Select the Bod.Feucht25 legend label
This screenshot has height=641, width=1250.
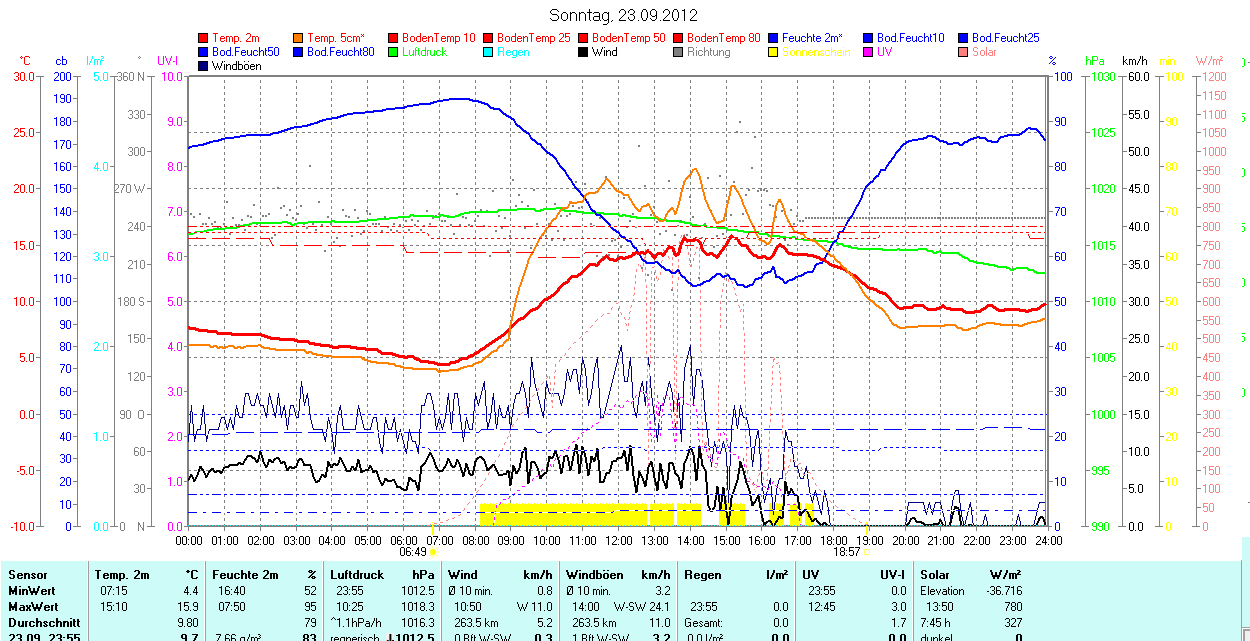pyautogui.click(x=1005, y=38)
